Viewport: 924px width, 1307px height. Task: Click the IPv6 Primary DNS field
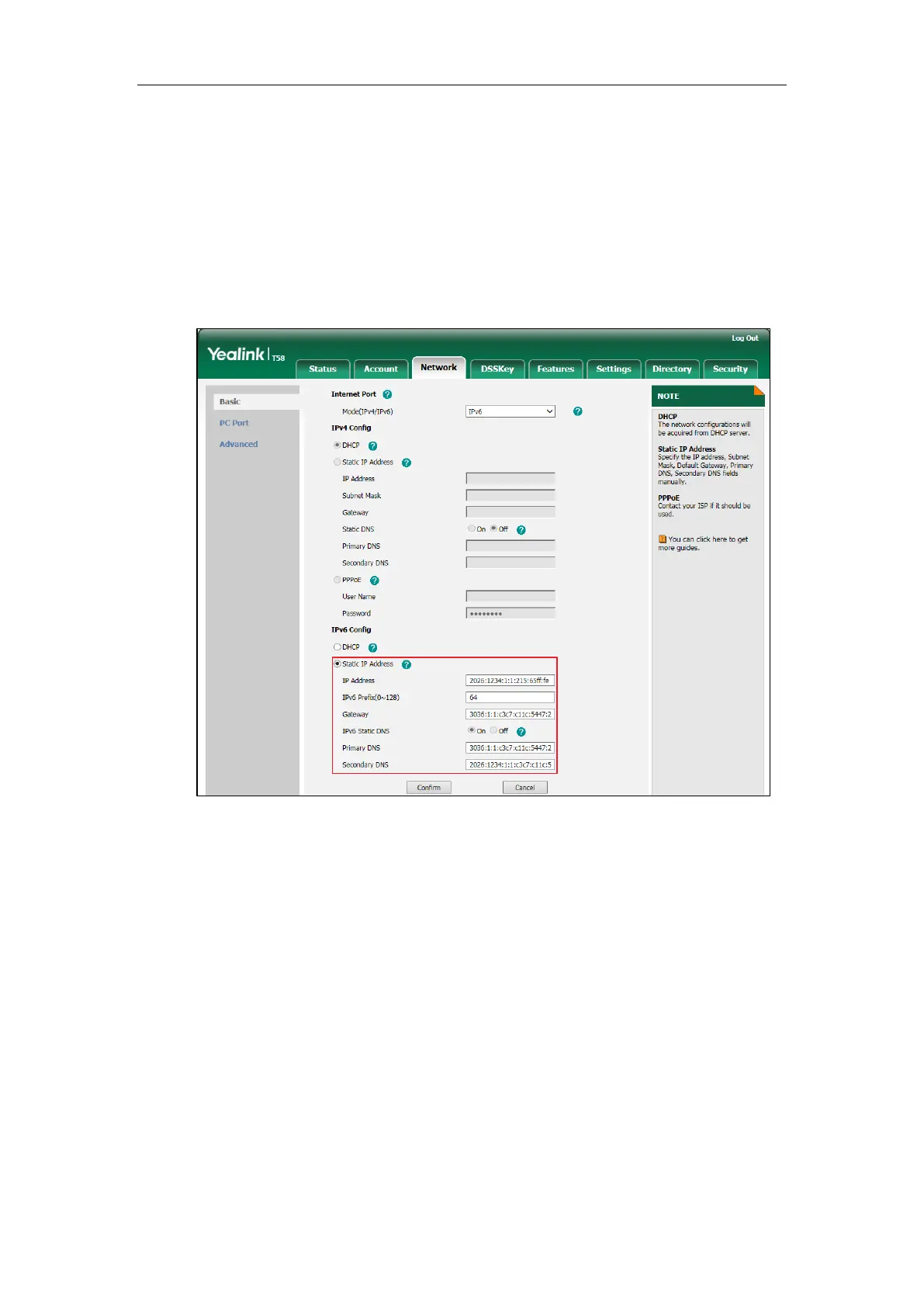tap(510, 747)
